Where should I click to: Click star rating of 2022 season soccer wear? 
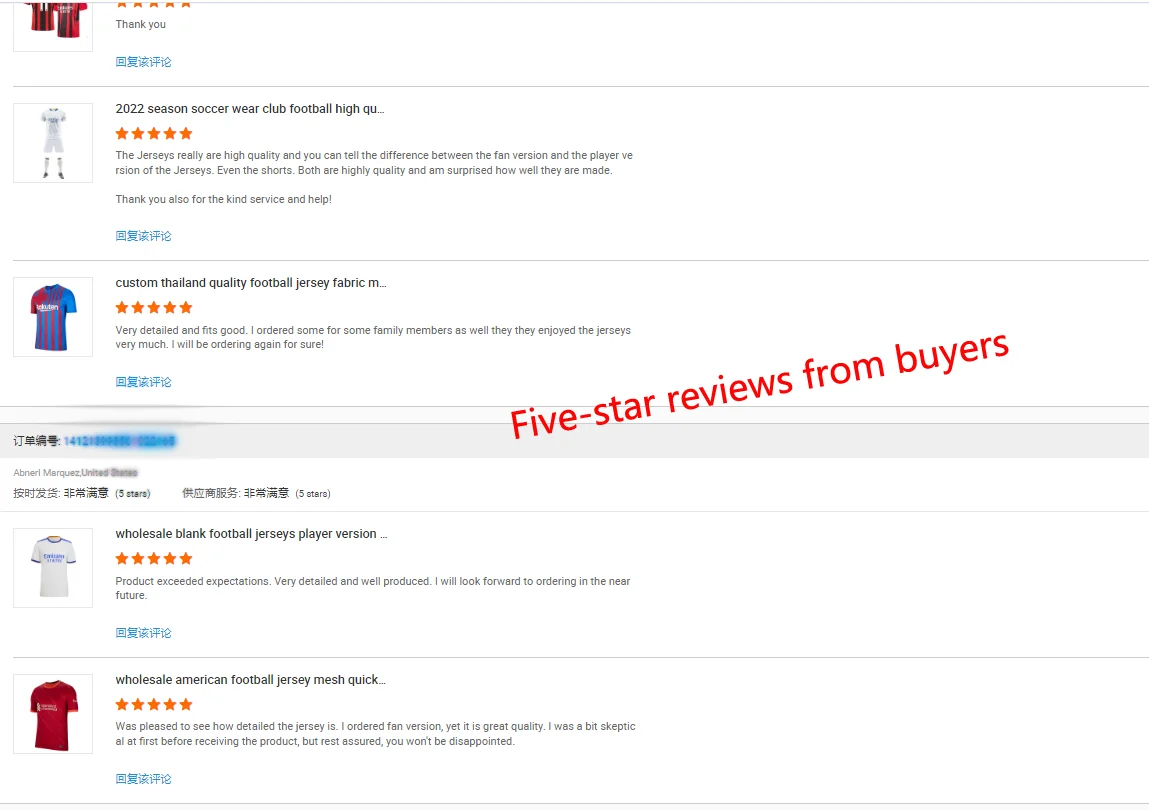[154, 133]
